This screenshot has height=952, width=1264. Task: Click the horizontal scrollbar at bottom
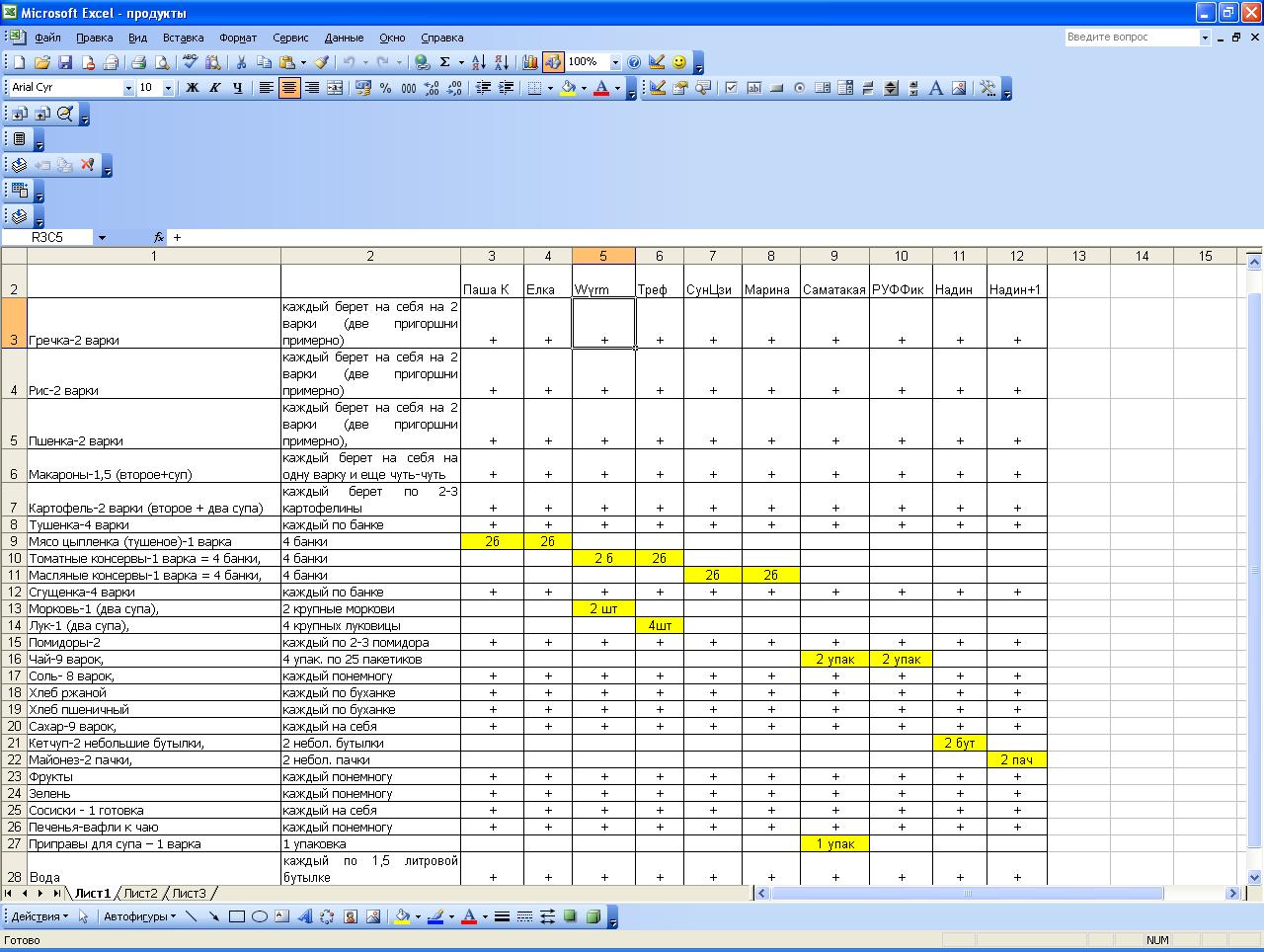[x=997, y=893]
